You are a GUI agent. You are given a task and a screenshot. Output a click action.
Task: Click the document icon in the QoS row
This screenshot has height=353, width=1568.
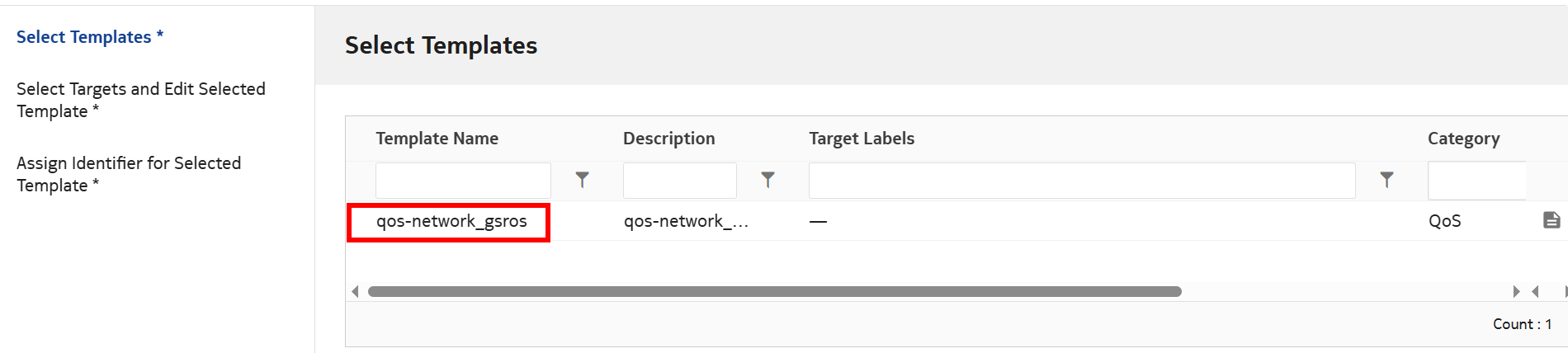pos(1551,220)
